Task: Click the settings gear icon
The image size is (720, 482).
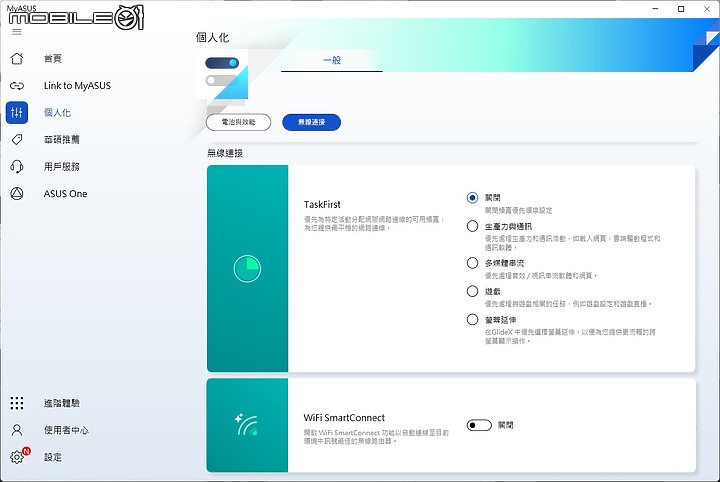Action: 17,457
